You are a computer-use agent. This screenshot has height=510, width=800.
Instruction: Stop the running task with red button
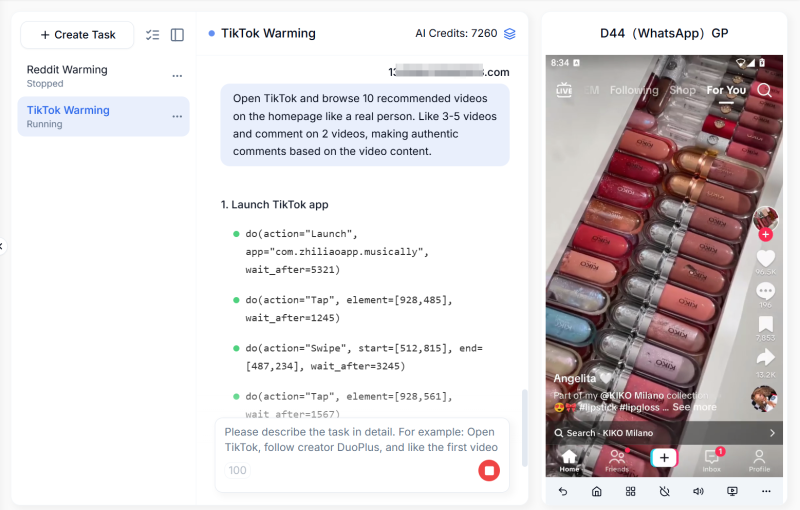click(489, 470)
